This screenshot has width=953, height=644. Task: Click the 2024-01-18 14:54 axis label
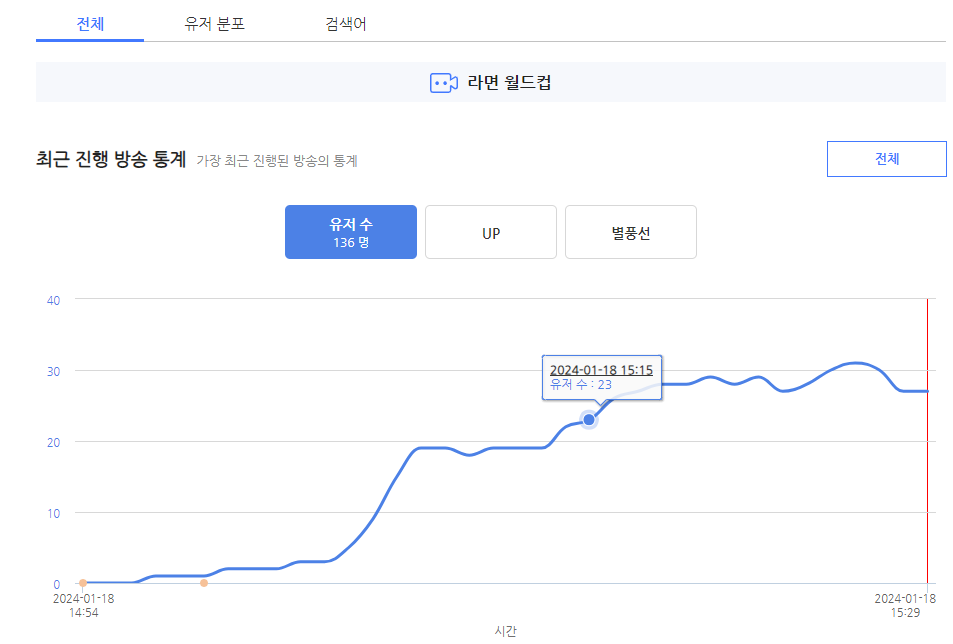tap(83, 605)
